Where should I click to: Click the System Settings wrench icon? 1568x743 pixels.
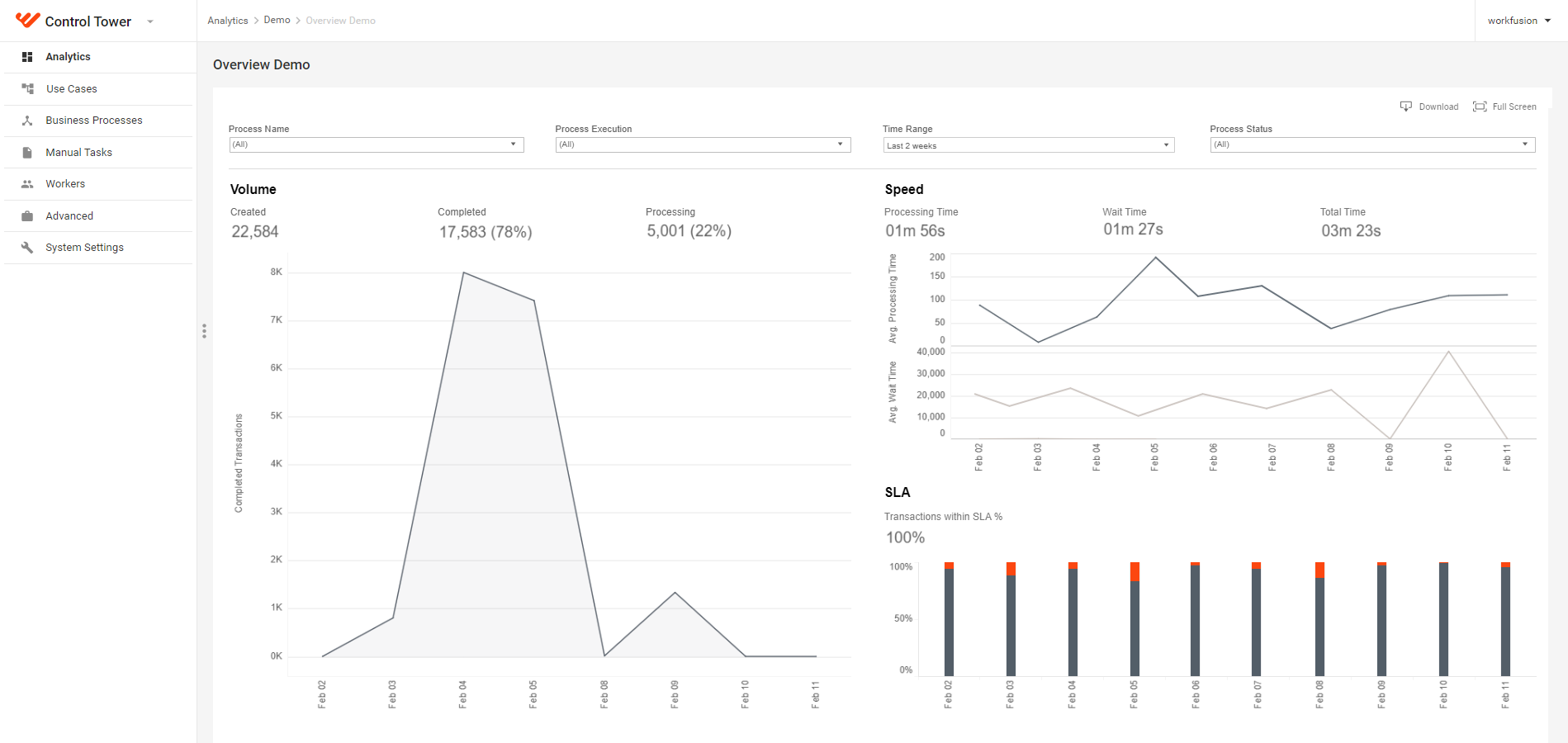click(27, 248)
